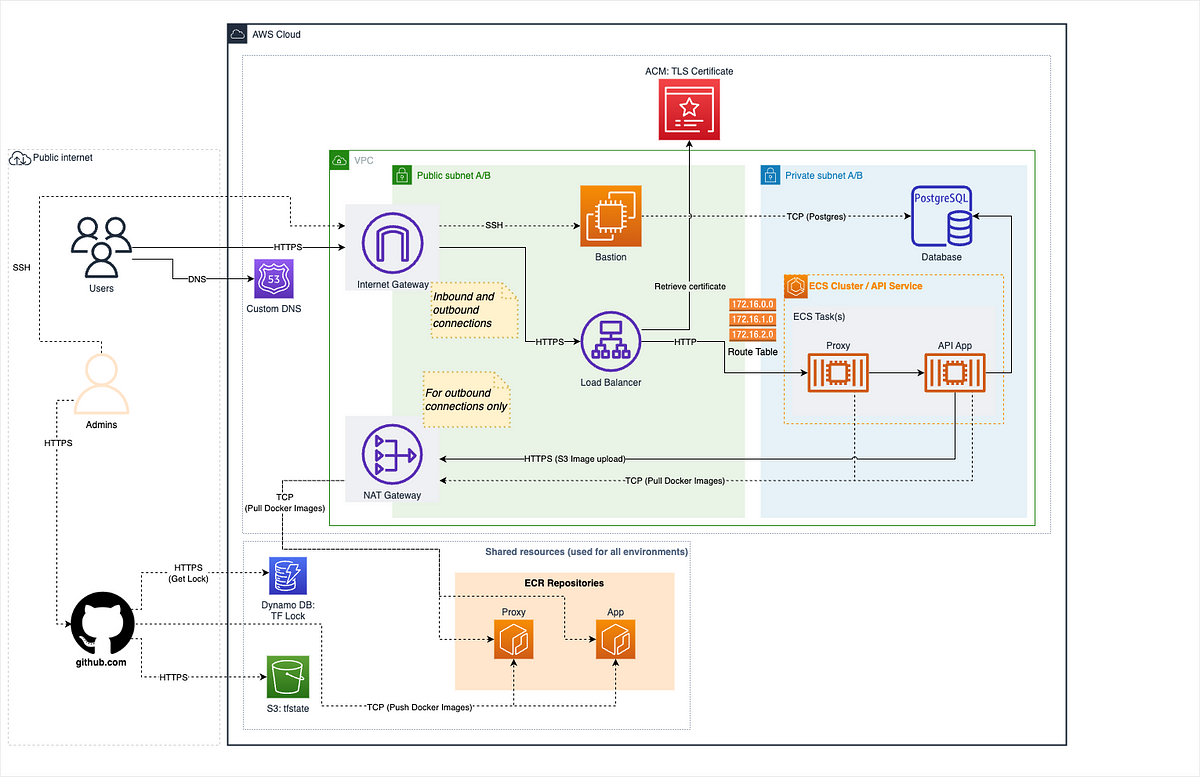
Task: Select the 'Public subnet A/B' label
Action: [x=453, y=175]
